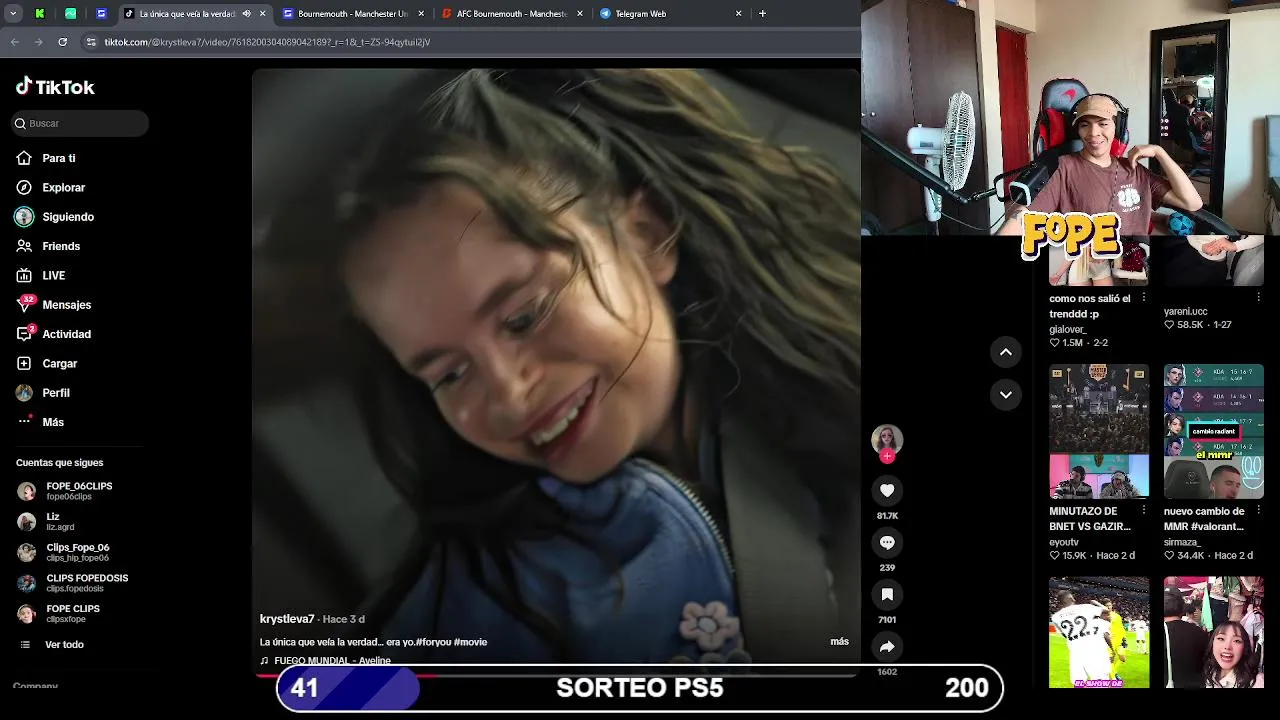Viewport: 1280px width, 720px height.
Task: Open options menu for nuevo cambio de MMR
Action: pos(1258,511)
